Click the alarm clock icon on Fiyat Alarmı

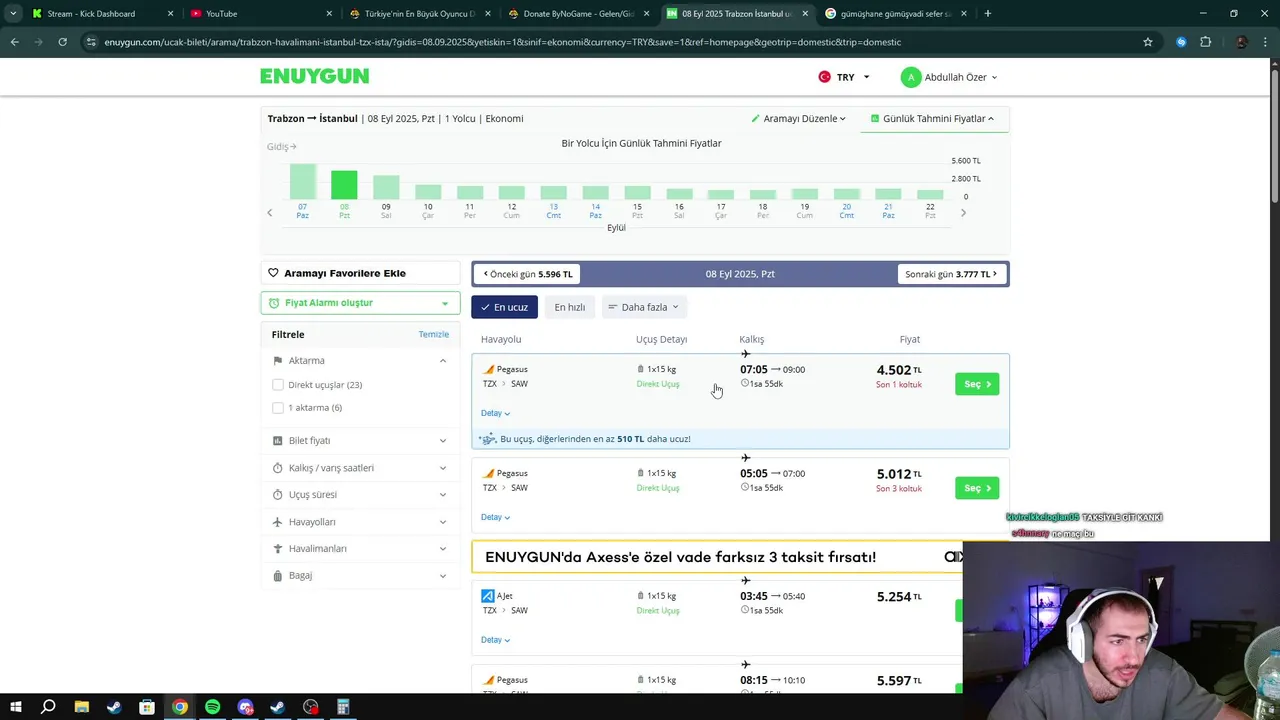click(x=274, y=303)
